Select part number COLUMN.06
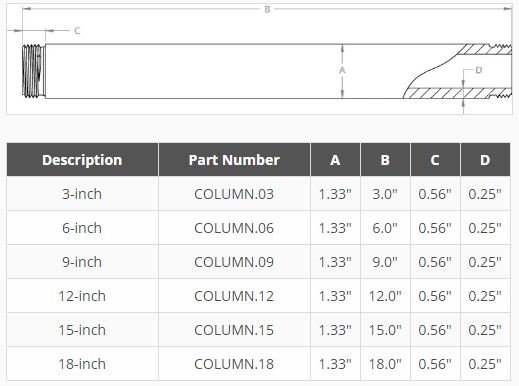Viewport: 519px width, 386px height. pos(234,228)
